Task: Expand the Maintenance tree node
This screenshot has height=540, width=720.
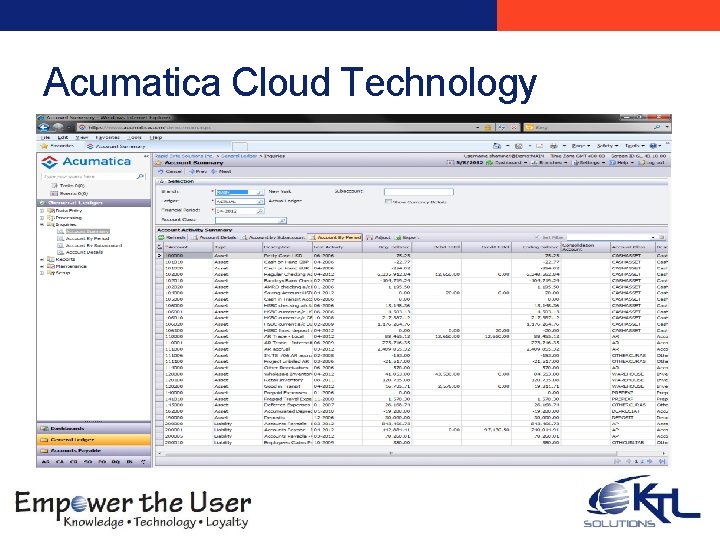Action: (x=42, y=266)
